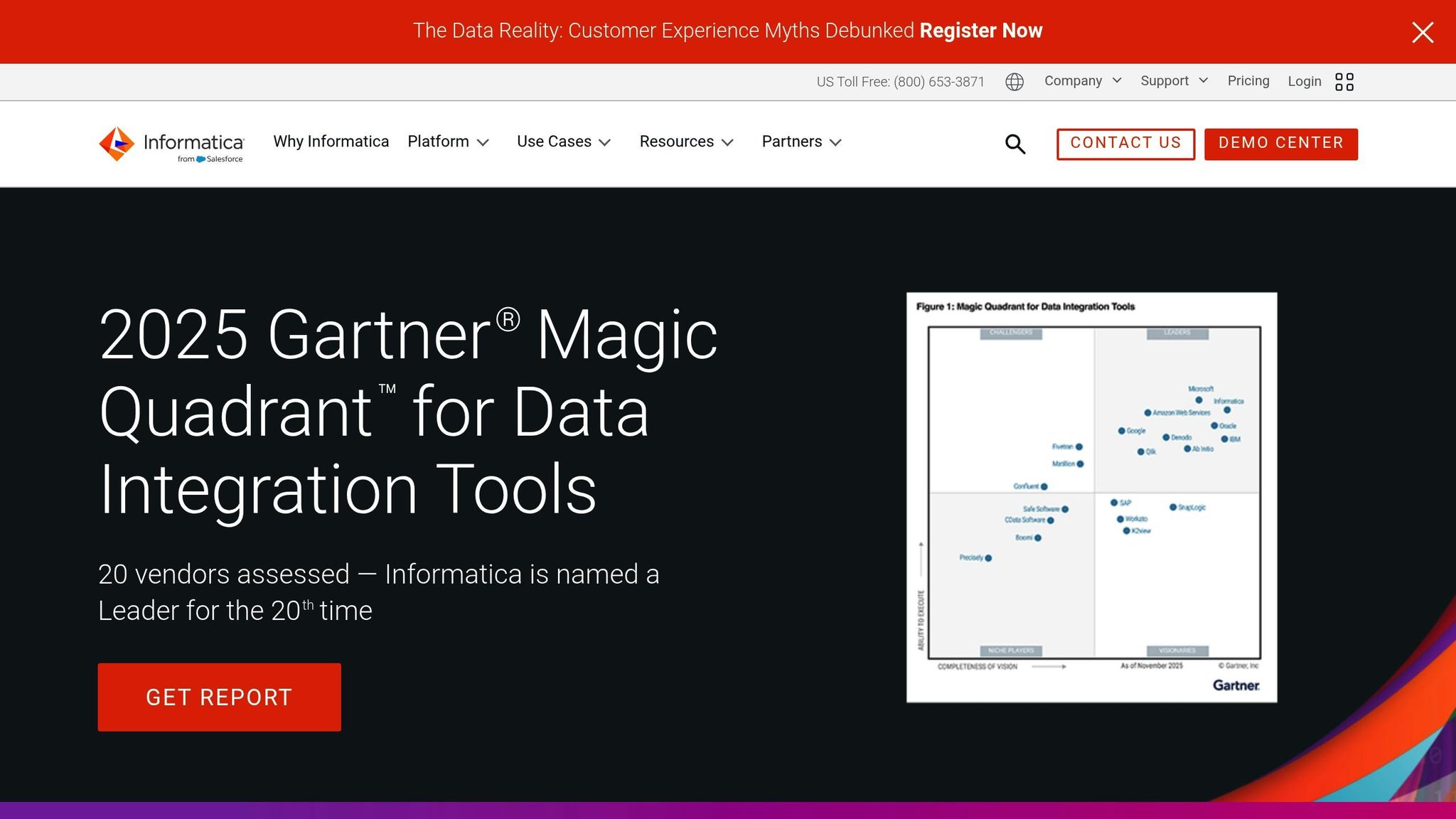Click the GET REPORT button
Viewport: 1456px width, 819px height.
(x=219, y=697)
